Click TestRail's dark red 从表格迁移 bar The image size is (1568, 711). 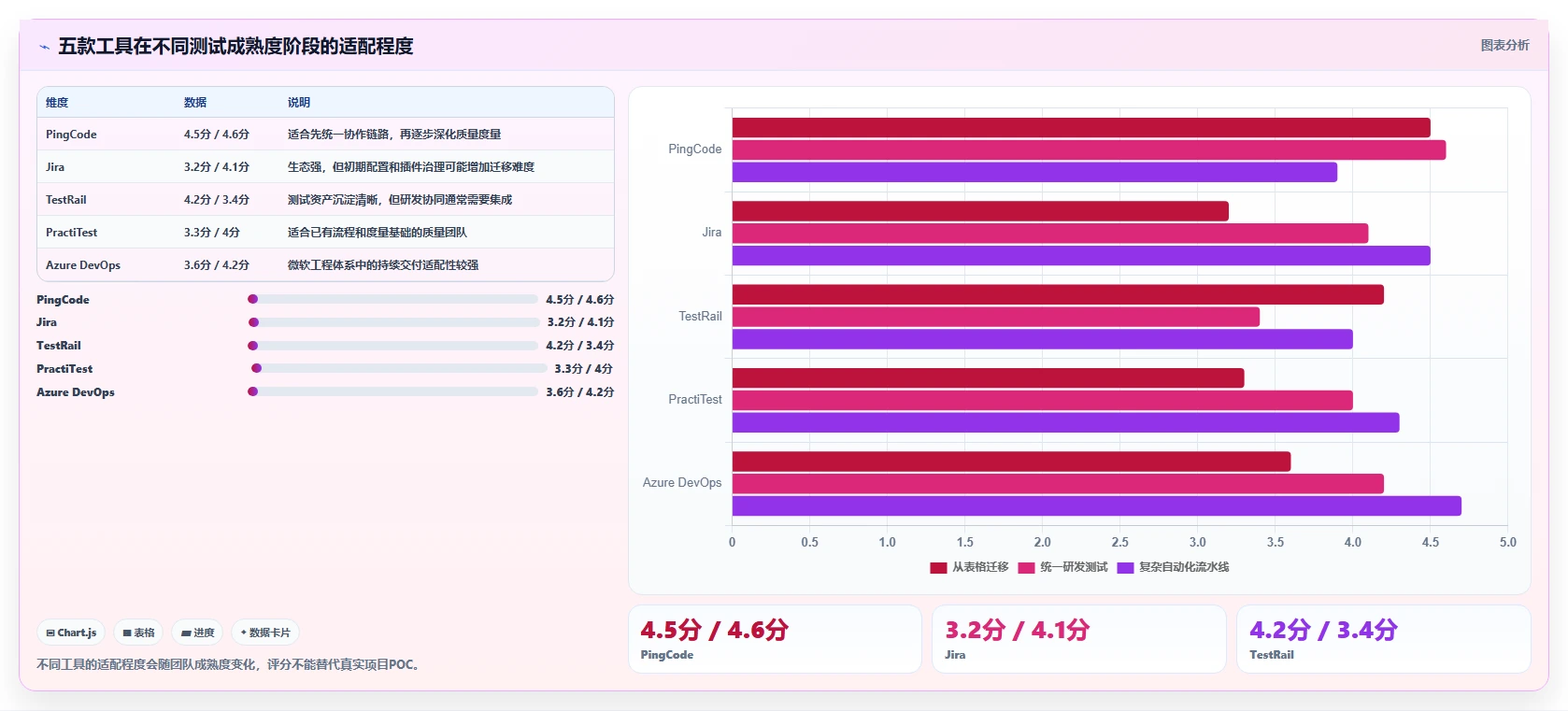1058,294
